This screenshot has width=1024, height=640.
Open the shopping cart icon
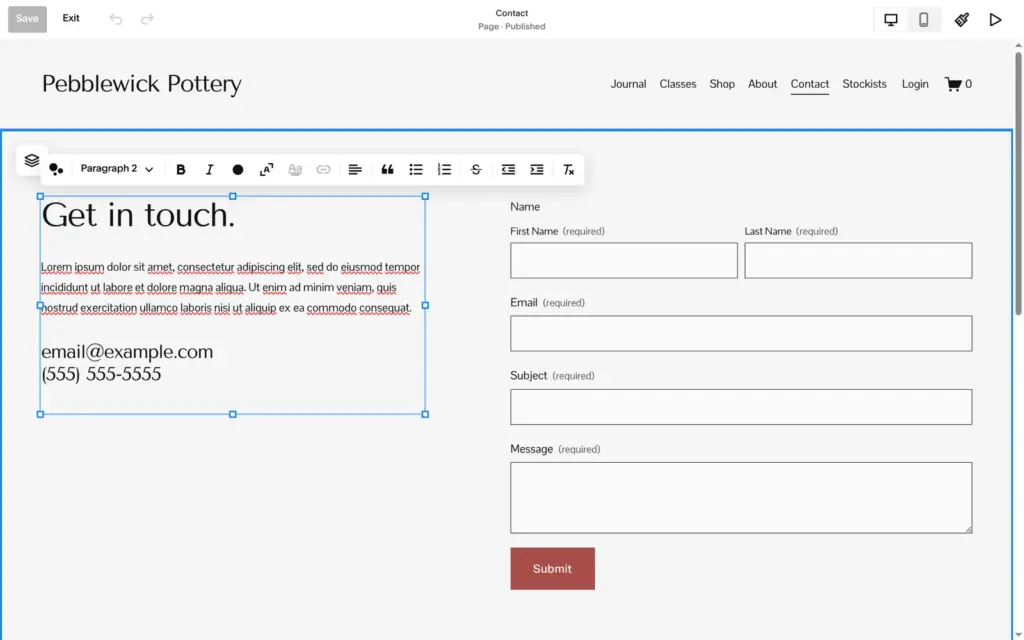click(x=958, y=84)
